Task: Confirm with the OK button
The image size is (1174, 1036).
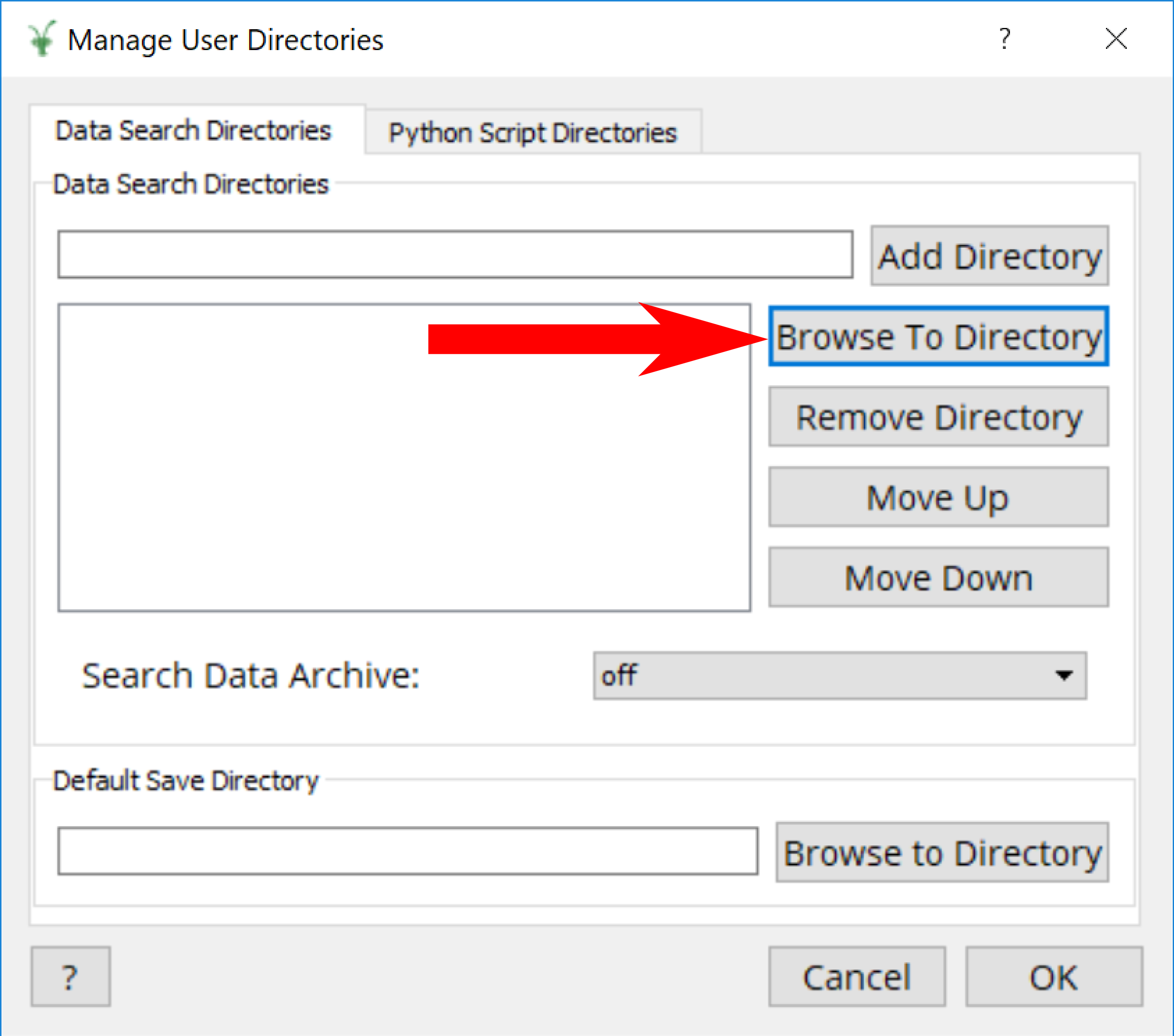Action: (1053, 977)
